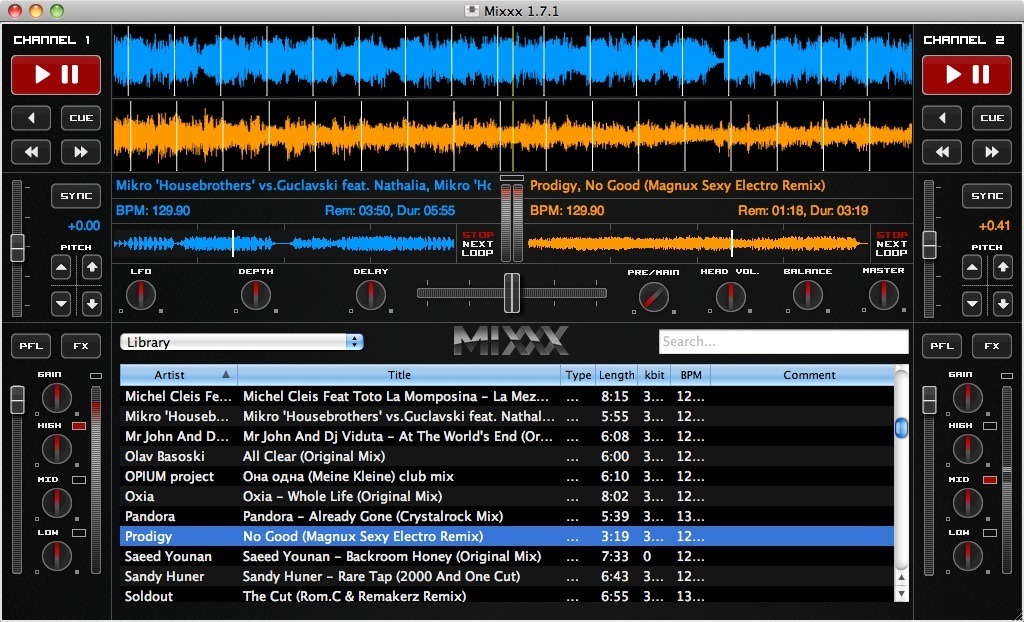The image size is (1024, 622).
Task: Toggle Channel 2 HIGH kill switch
Action: 990,426
